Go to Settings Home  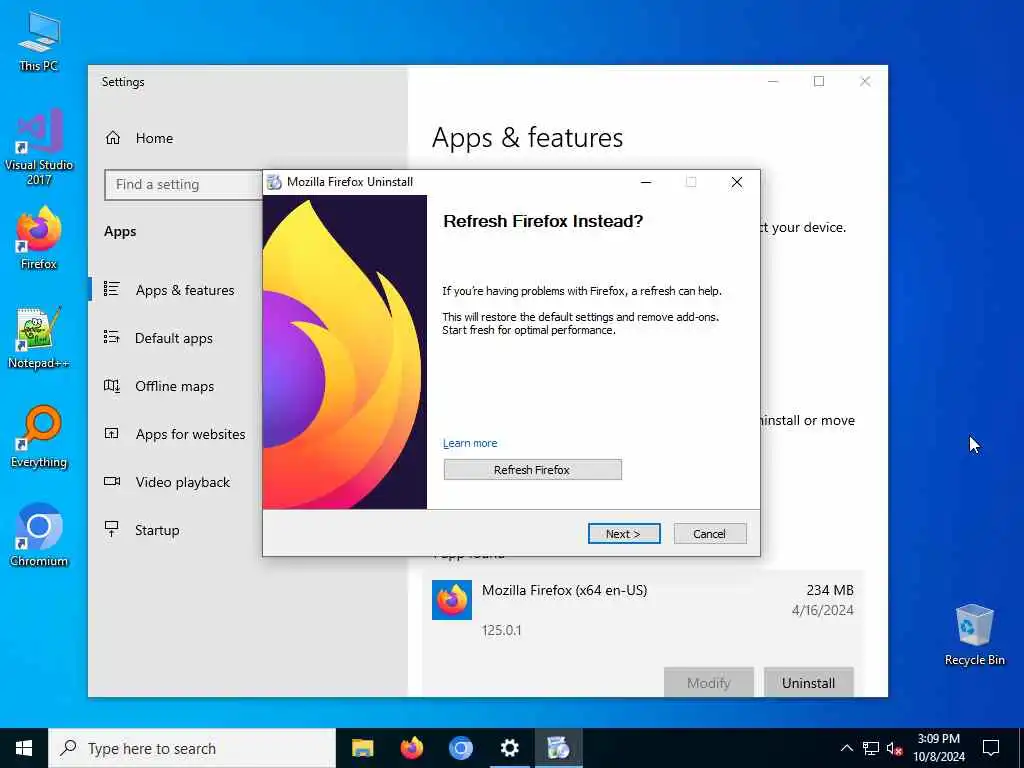pyautogui.click(x=154, y=138)
